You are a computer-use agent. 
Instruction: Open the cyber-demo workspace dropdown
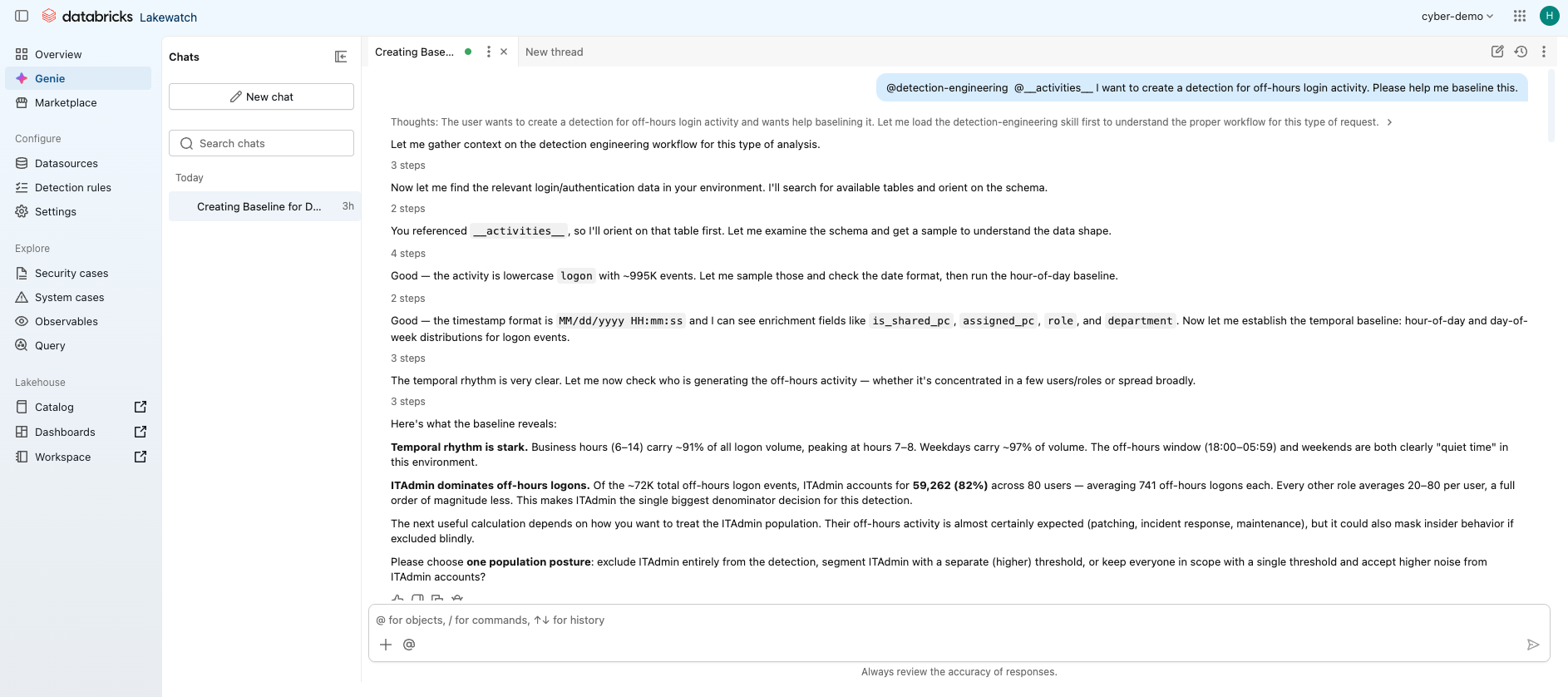click(x=1457, y=16)
